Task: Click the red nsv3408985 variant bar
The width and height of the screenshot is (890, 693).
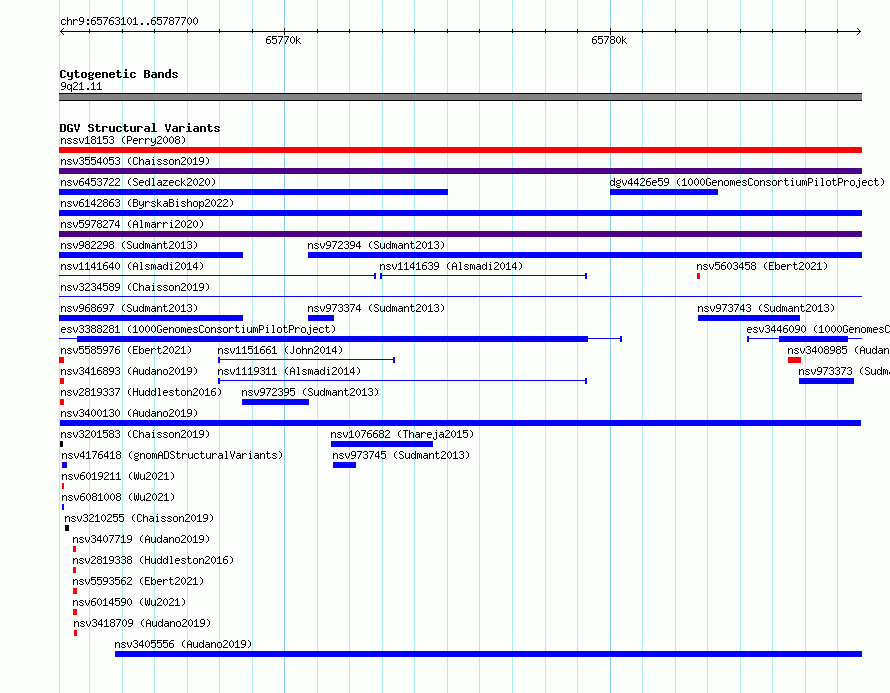Action: (794, 360)
